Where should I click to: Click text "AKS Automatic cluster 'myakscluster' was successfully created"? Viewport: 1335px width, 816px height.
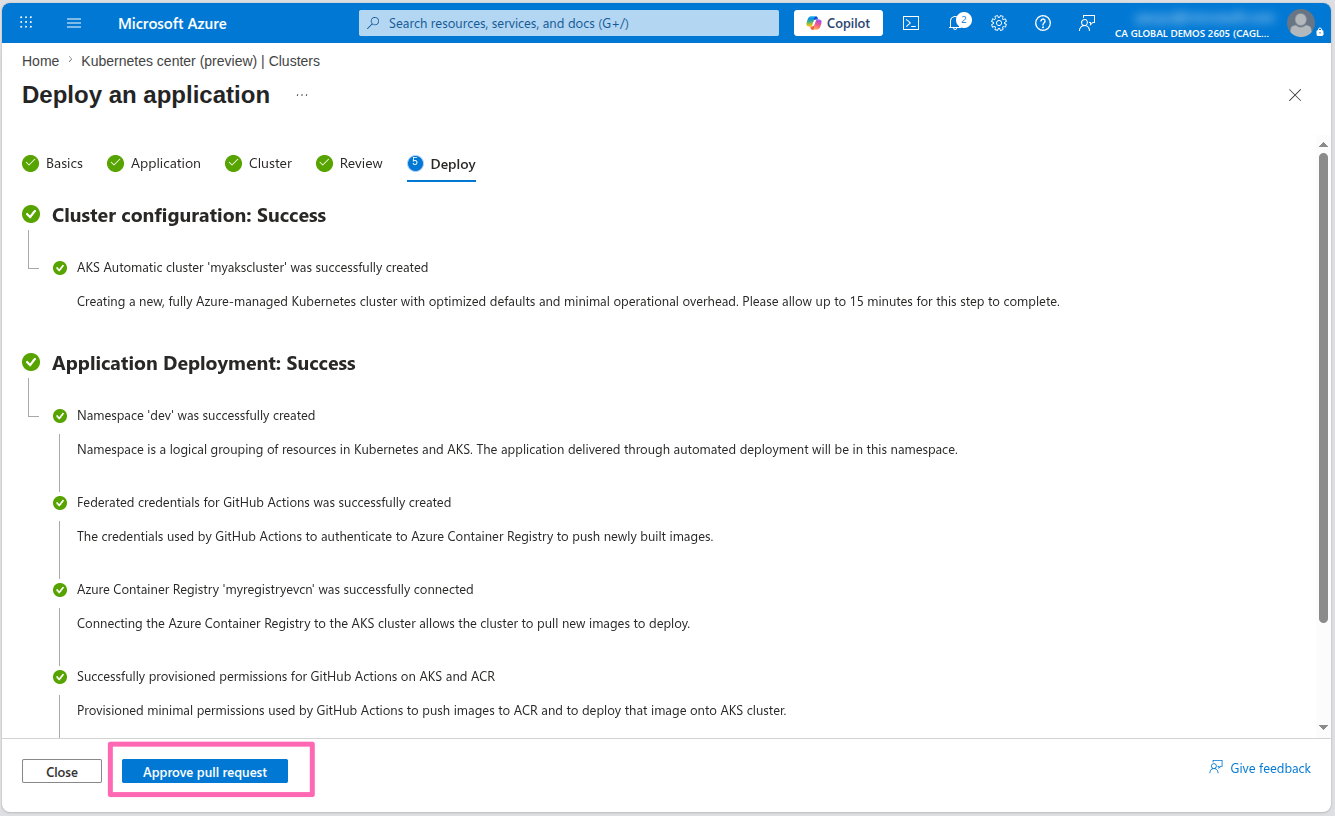click(252, 268)
